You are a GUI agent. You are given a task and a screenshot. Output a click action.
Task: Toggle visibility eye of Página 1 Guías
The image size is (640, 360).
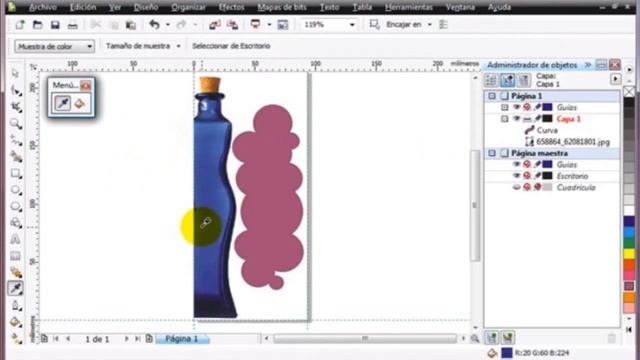point(516,107)
